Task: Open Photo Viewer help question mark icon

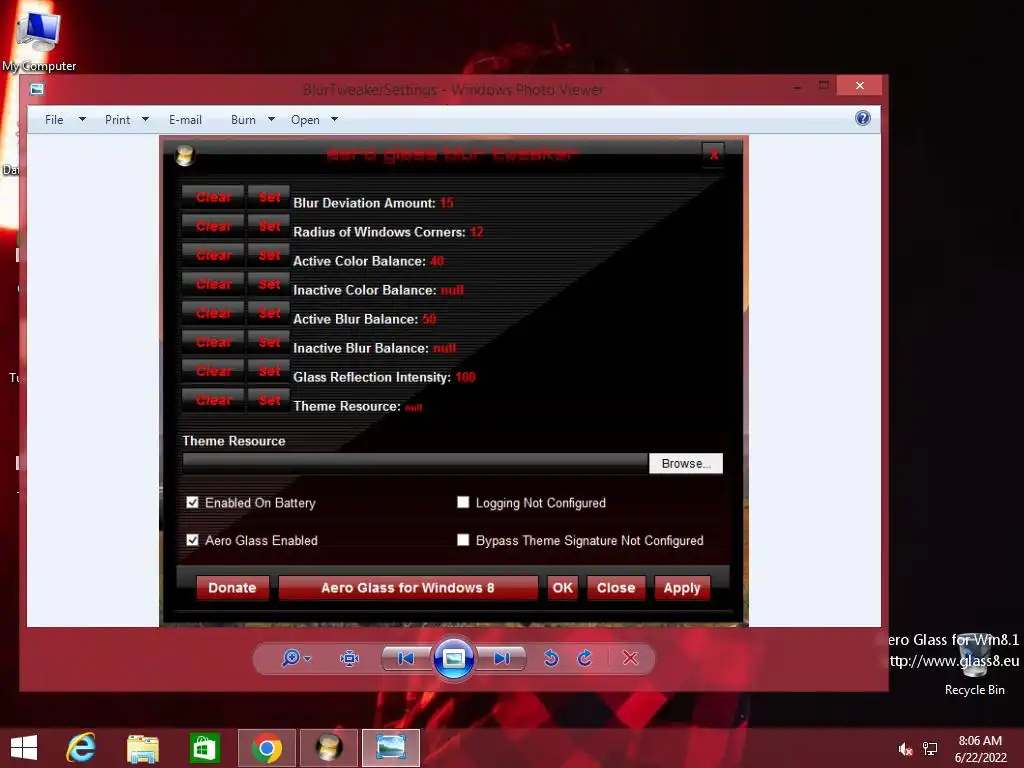Action: point(863,118)
